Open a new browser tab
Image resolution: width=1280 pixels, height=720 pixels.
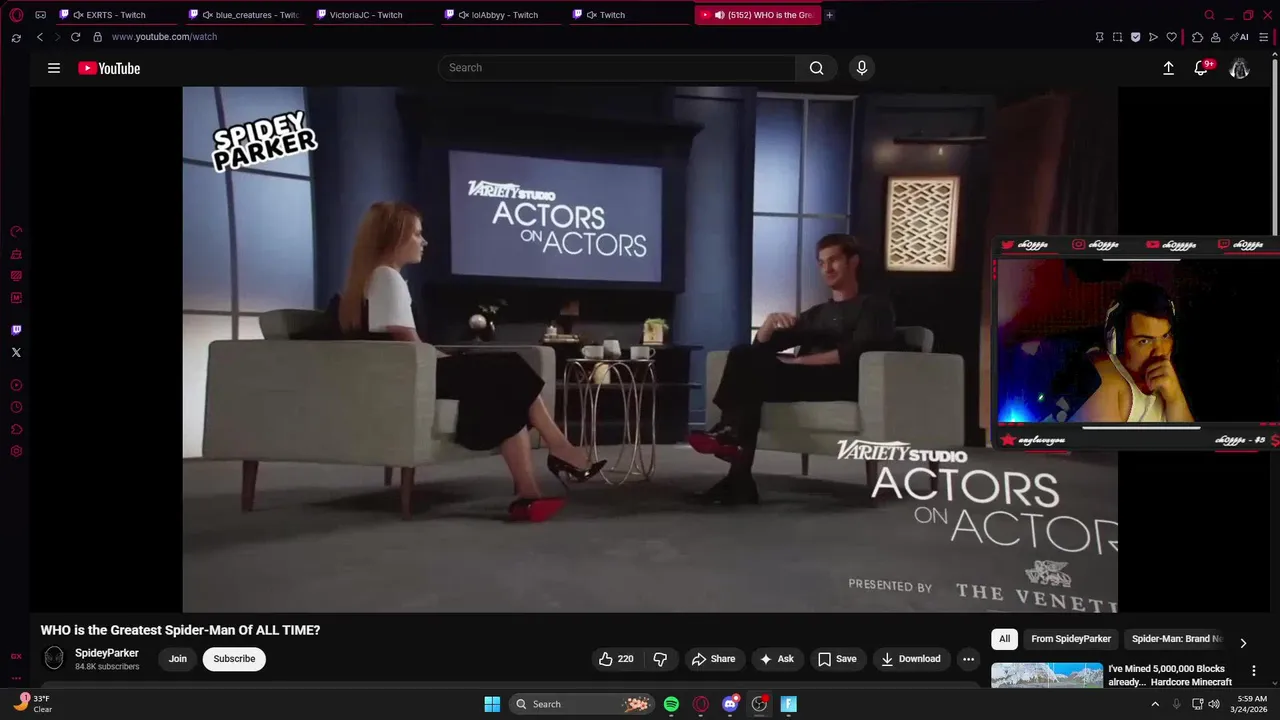coord(829,15)
